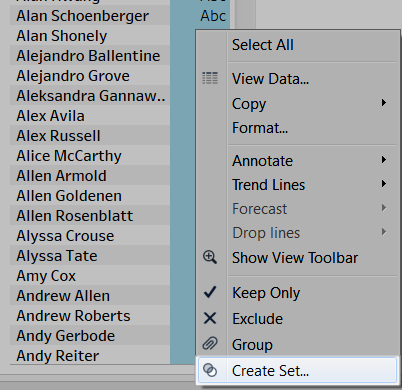Select the Alan Schoenberger row label
The height and width of the screenshot is (390, 402).
click(83, 16)
